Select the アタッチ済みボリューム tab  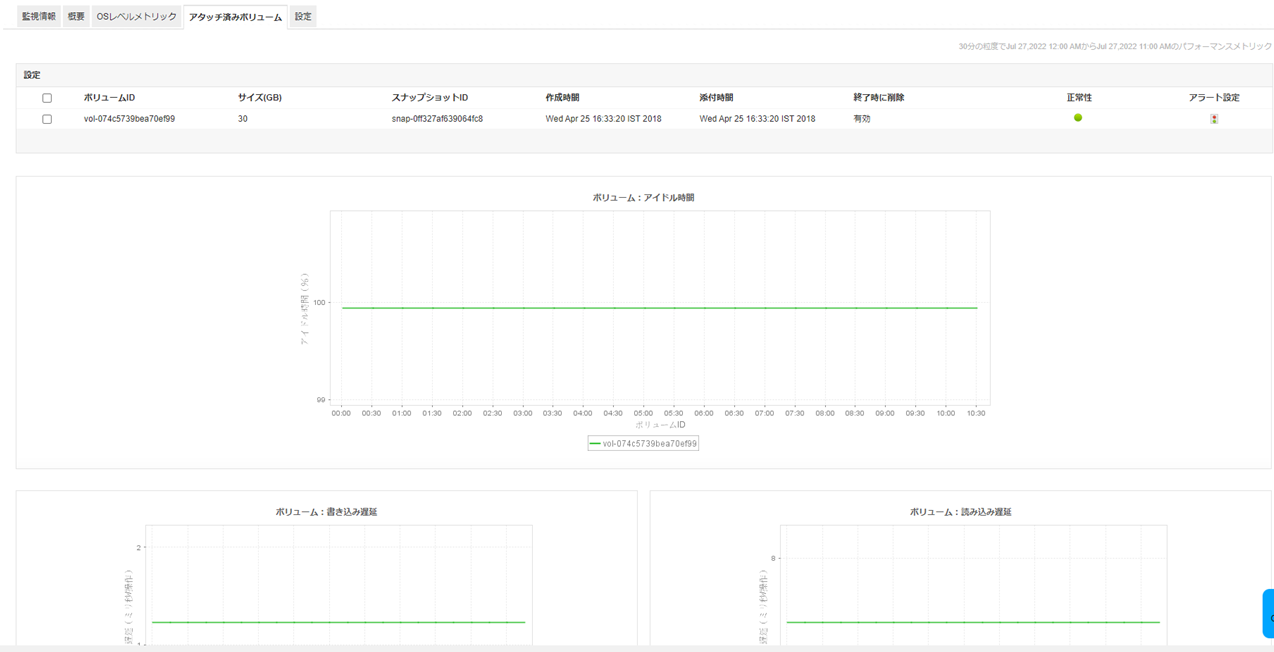235,17
